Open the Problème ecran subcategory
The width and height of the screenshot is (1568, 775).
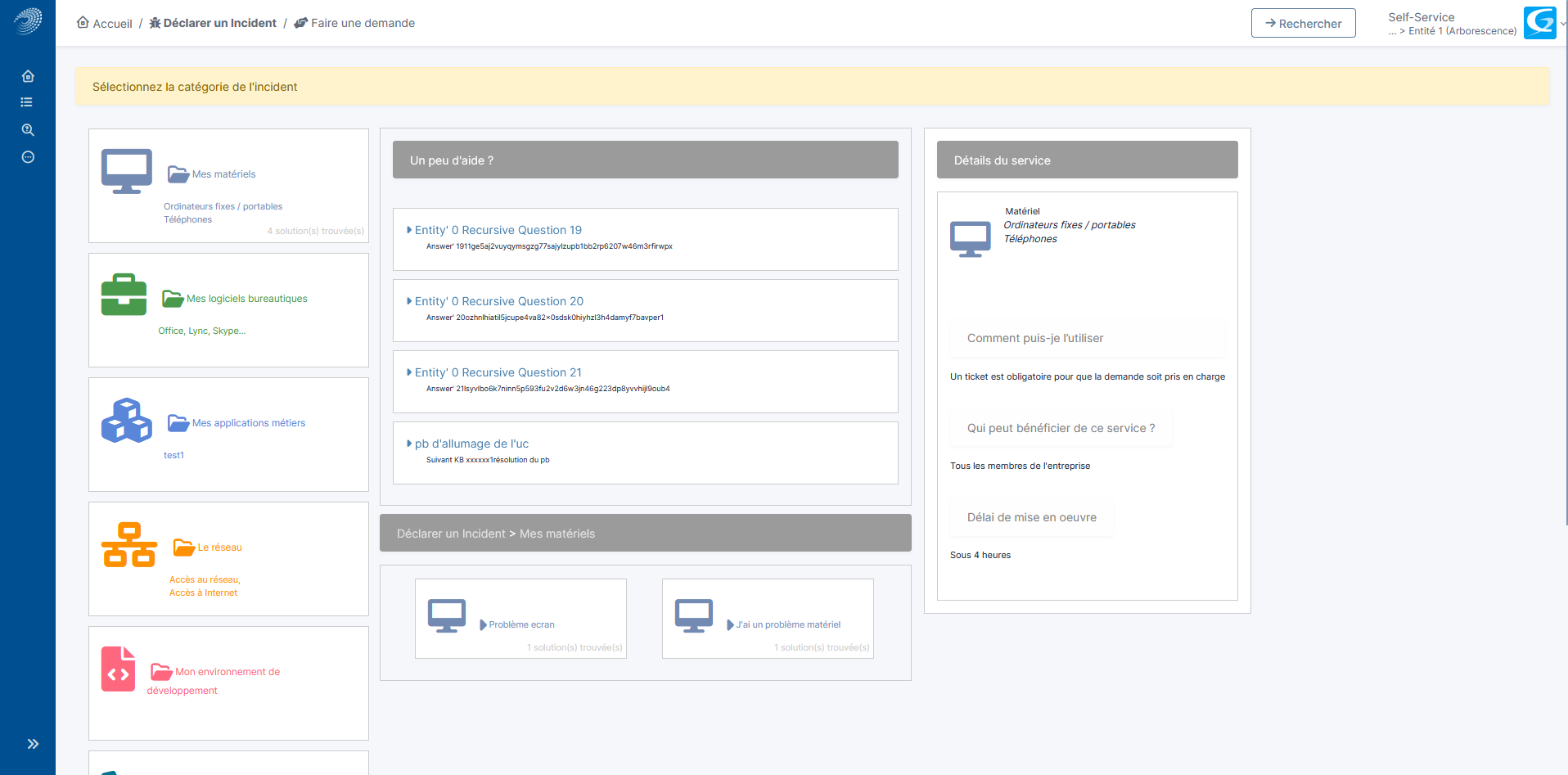click(x=521, y=624)
